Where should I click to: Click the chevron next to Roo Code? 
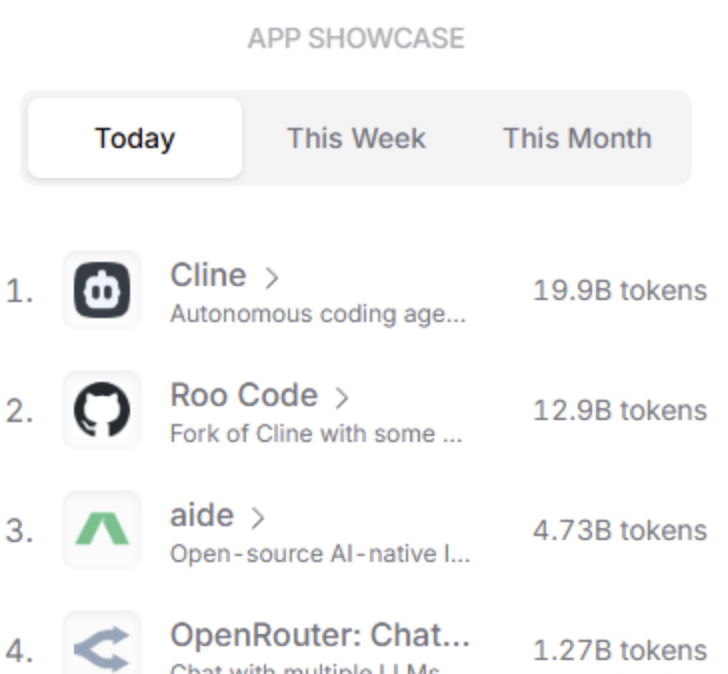(x=342, y=397)
